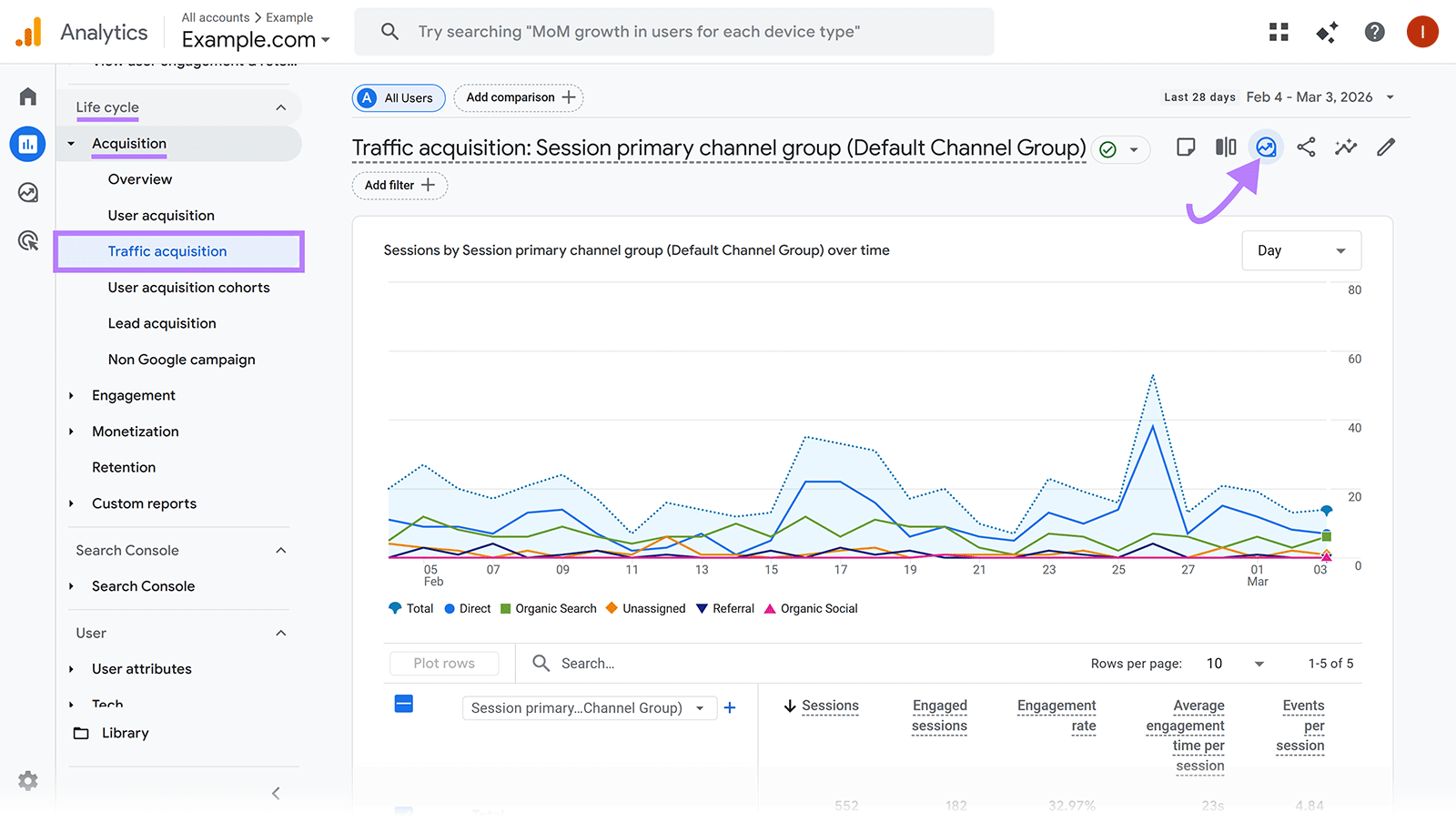Screen dimensions: 1456x823
Task: Open the User acquisition report
Action: click(x=161, y=215)
